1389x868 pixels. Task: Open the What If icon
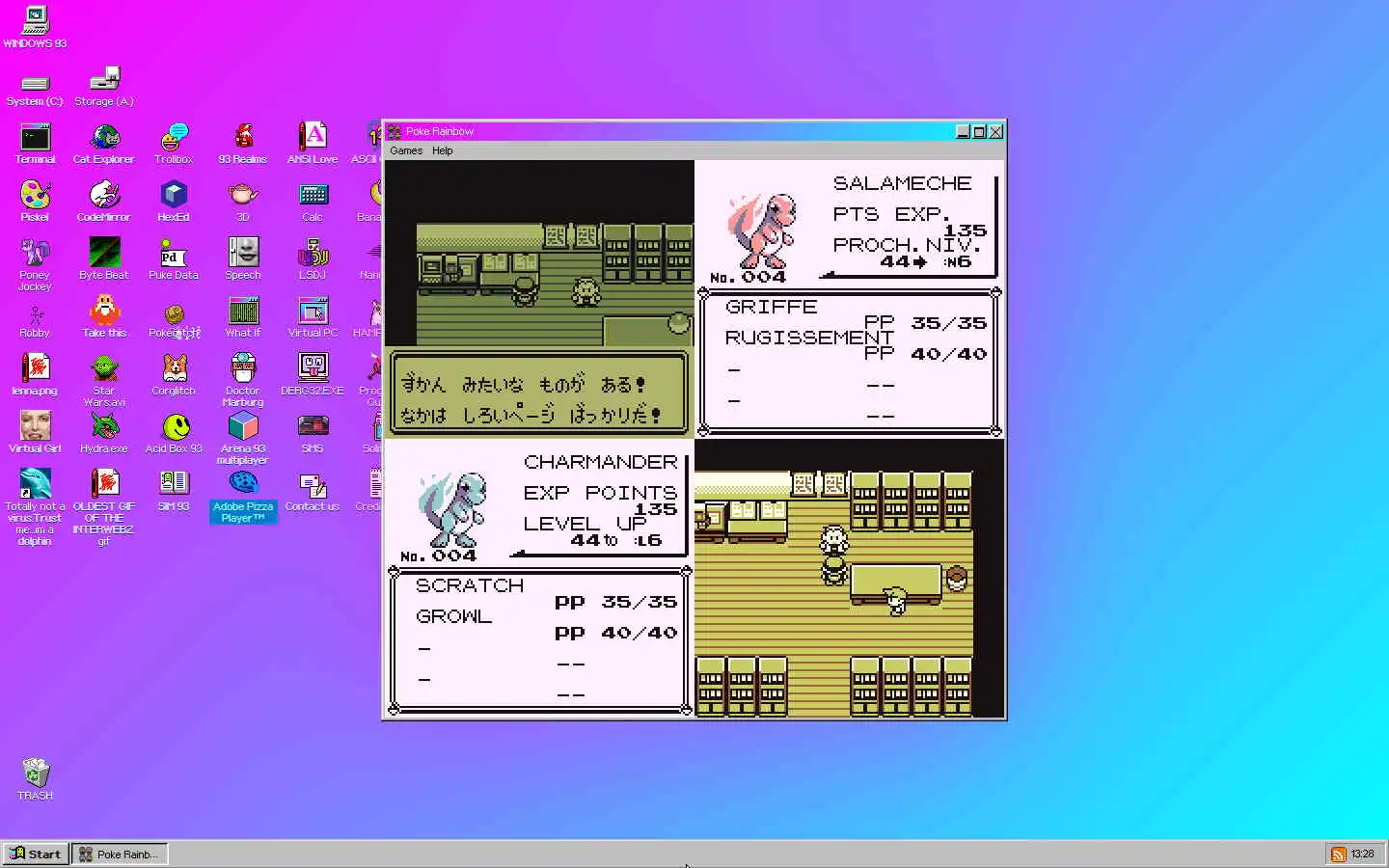(243, 318)
